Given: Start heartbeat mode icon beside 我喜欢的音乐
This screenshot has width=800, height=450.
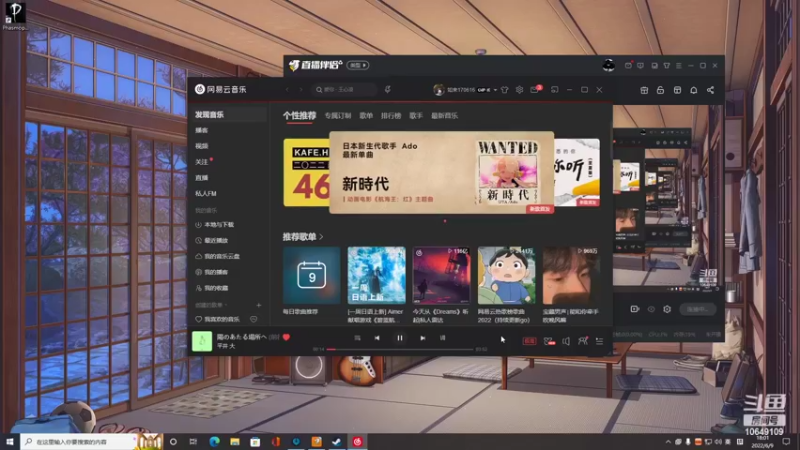Looking at the screenshot, I should [254, 319].
